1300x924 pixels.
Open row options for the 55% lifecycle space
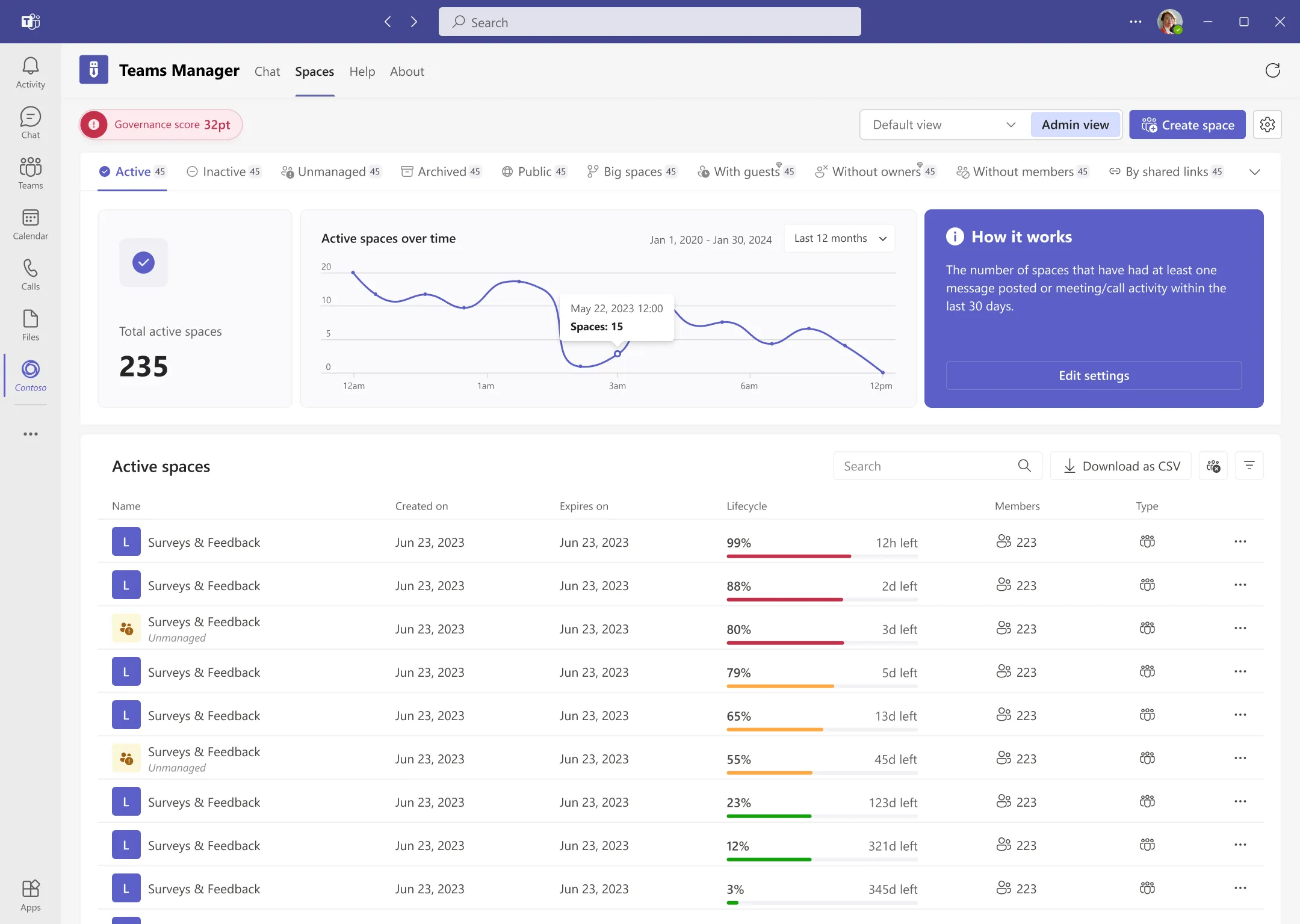click(x=1240, y=758)
